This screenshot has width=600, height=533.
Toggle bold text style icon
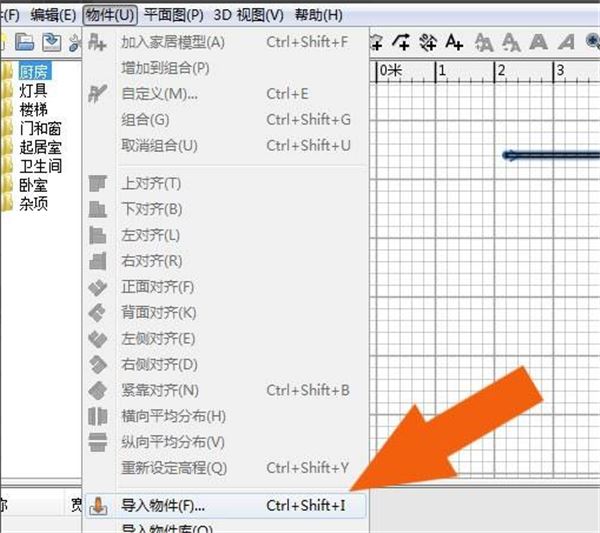[x=538, y=42]
